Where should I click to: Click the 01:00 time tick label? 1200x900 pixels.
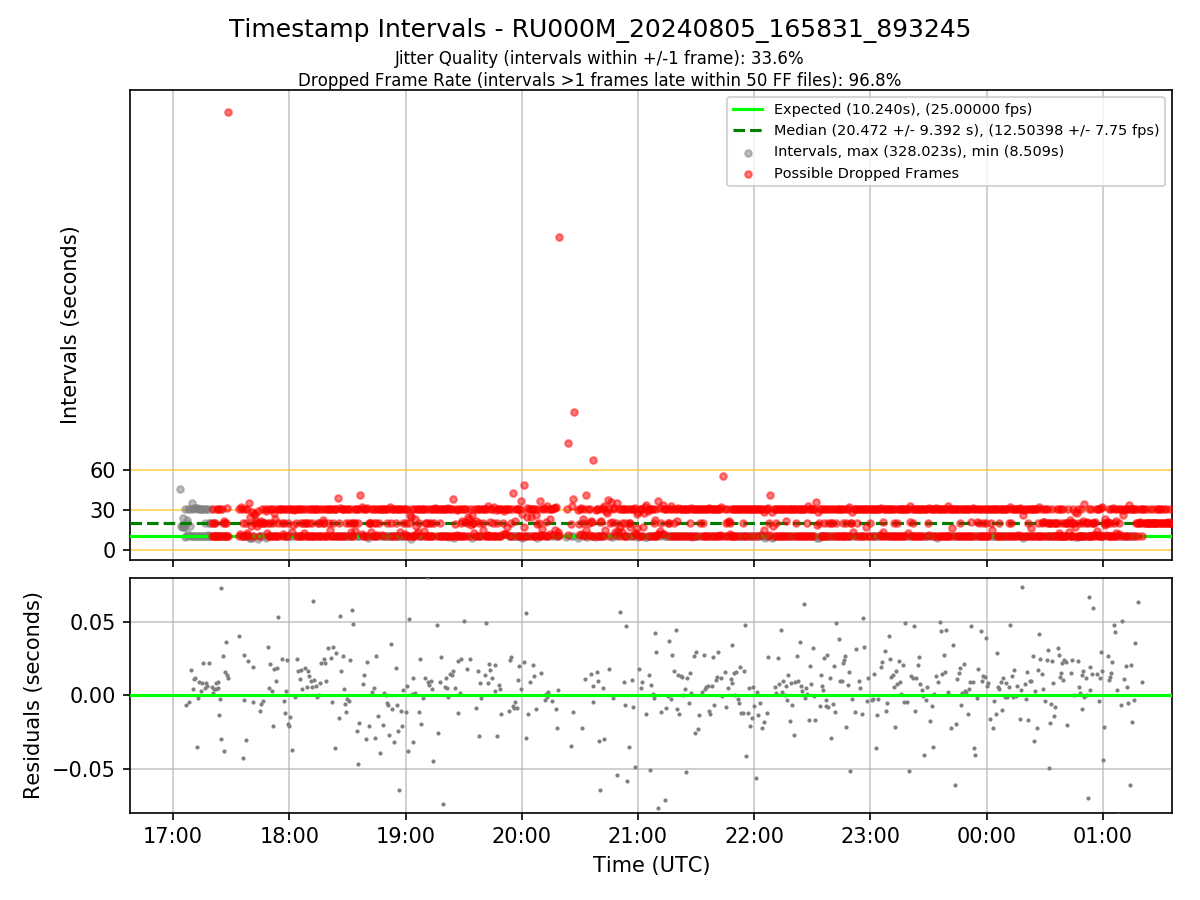click(x=1103, y=834)
